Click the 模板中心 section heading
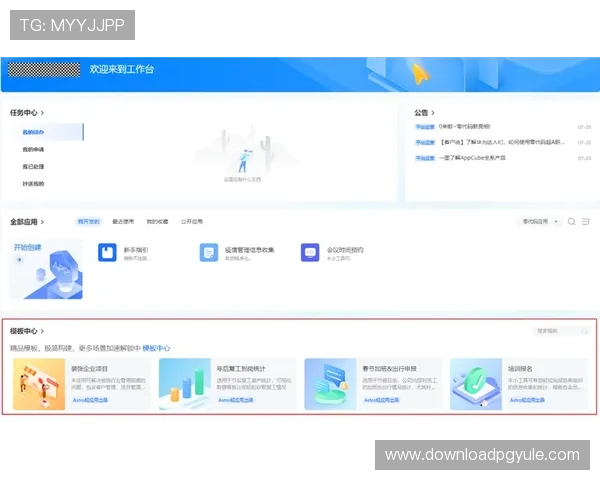600x480 pixels. click(24, 331)
